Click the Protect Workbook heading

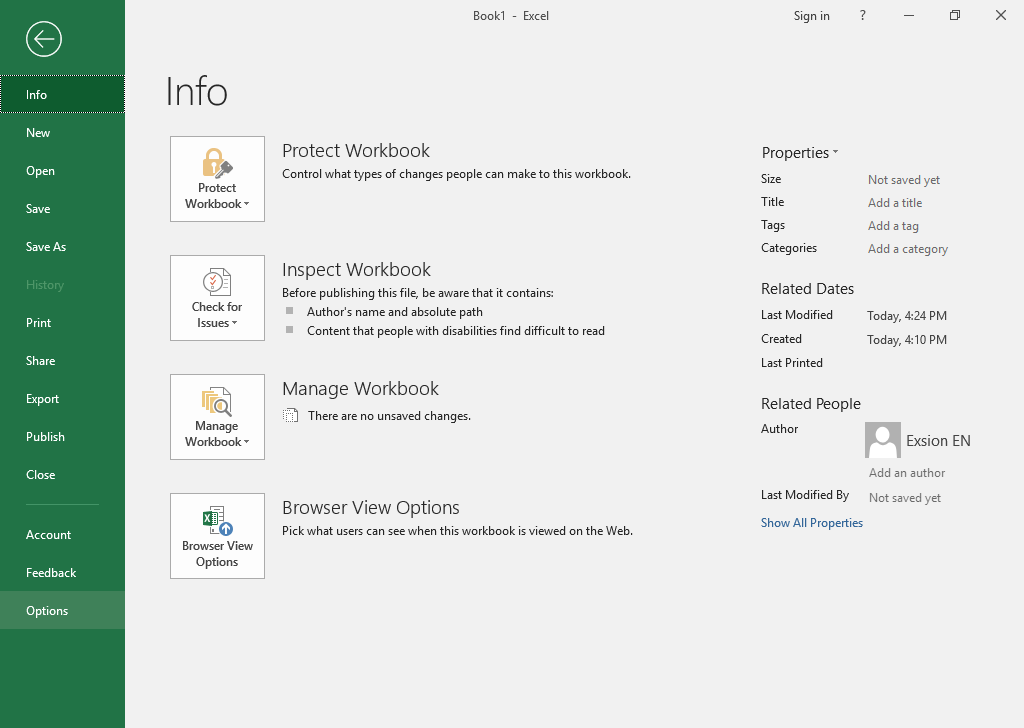coord(356,151)
